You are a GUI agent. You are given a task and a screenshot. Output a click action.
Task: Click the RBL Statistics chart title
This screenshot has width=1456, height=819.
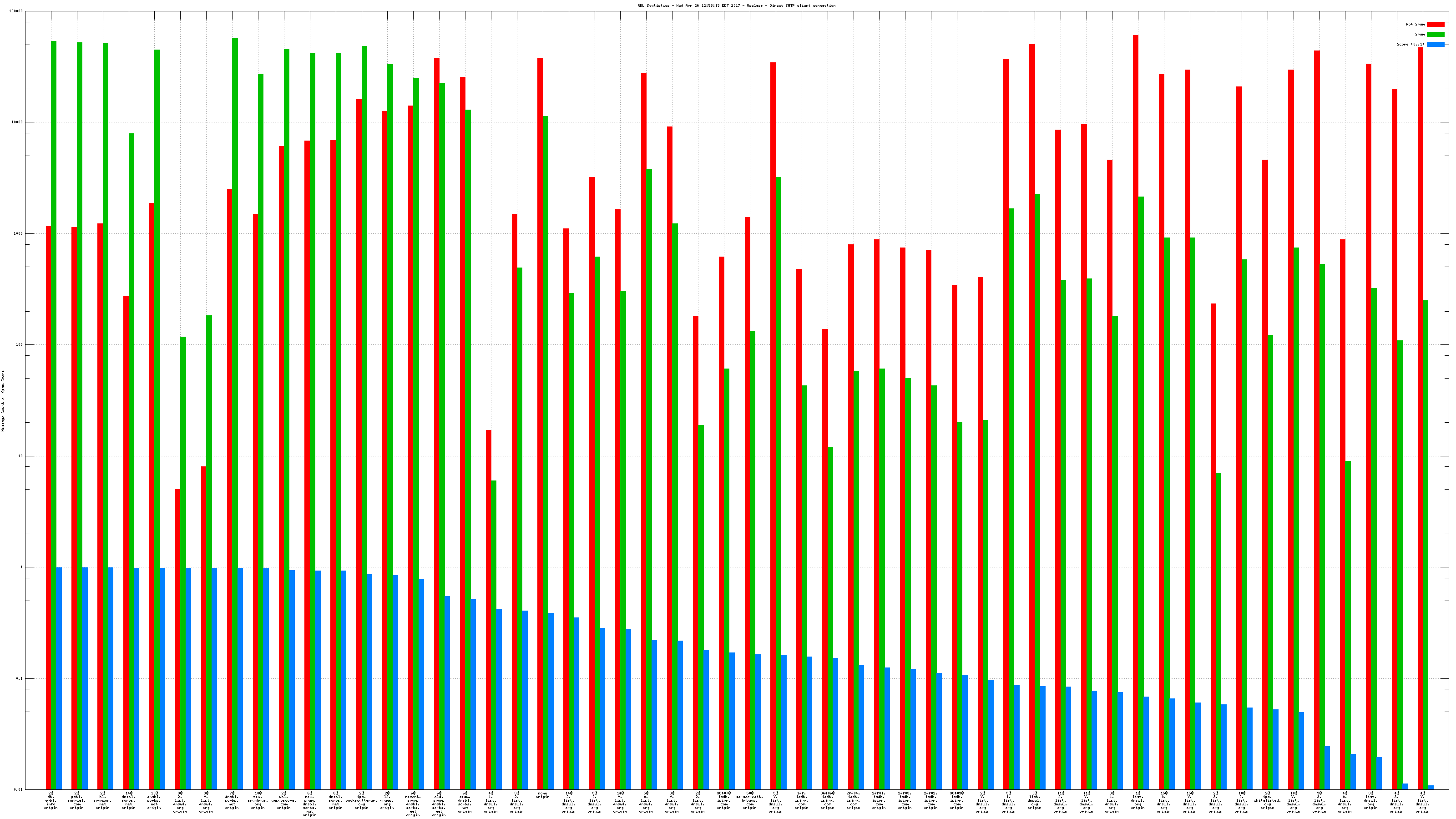(736, 5)
